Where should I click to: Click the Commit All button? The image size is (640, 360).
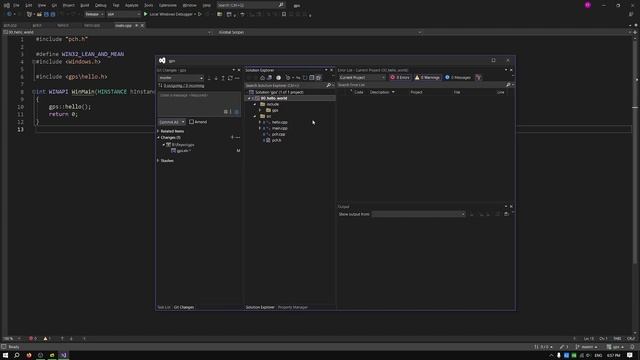[x=169, y=122]
